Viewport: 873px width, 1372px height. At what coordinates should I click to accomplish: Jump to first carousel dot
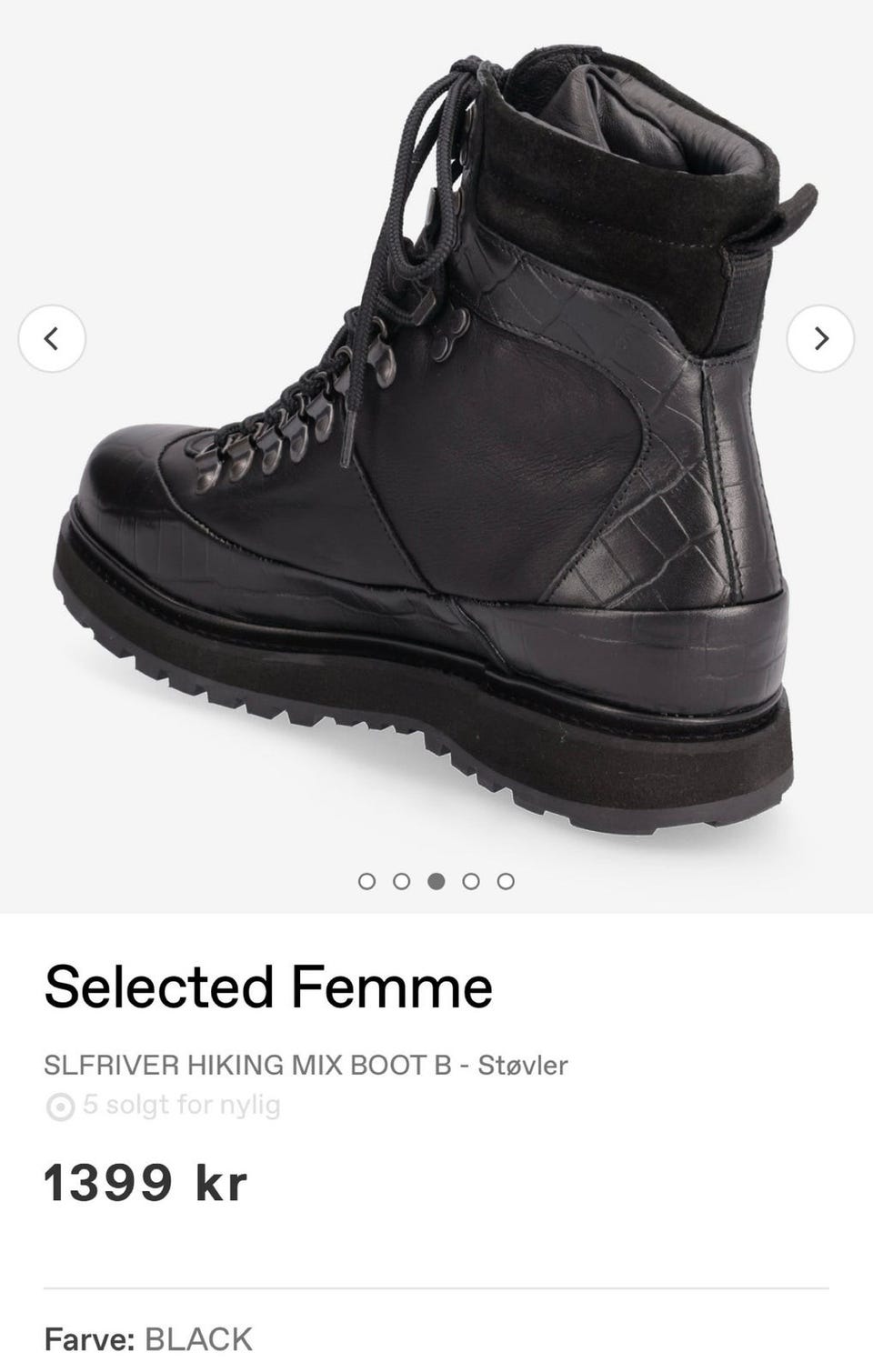click(366, 881)
